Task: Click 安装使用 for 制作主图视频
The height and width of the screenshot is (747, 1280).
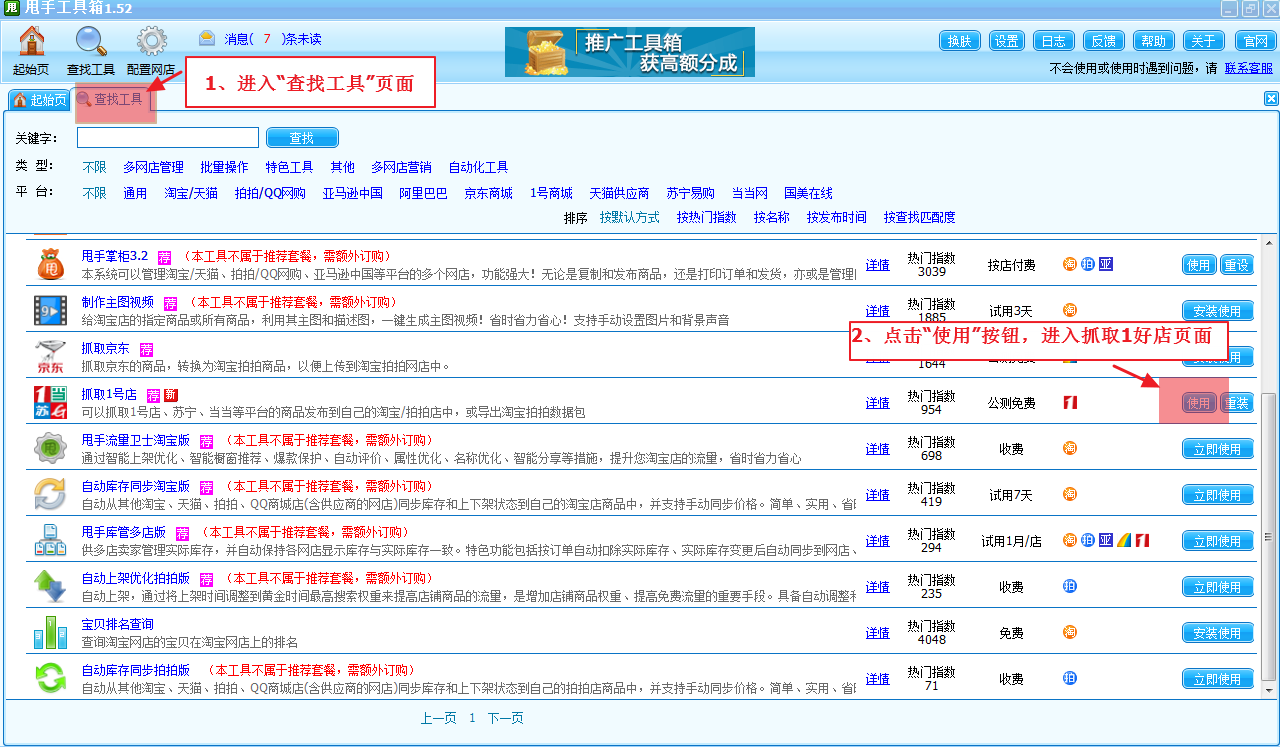Action: (1218, 311)
